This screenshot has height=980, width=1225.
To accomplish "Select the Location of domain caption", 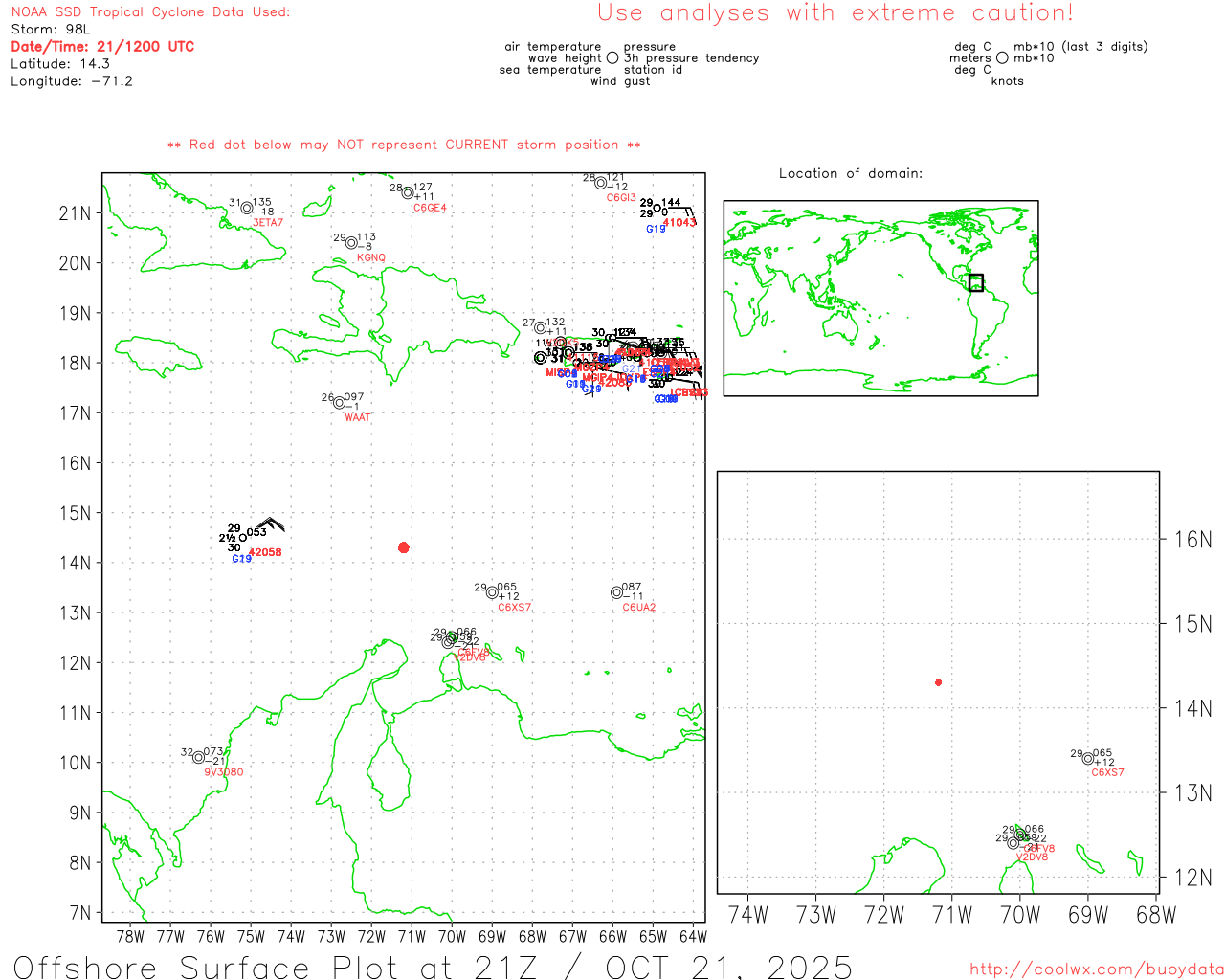I will (x=851, y=173).
